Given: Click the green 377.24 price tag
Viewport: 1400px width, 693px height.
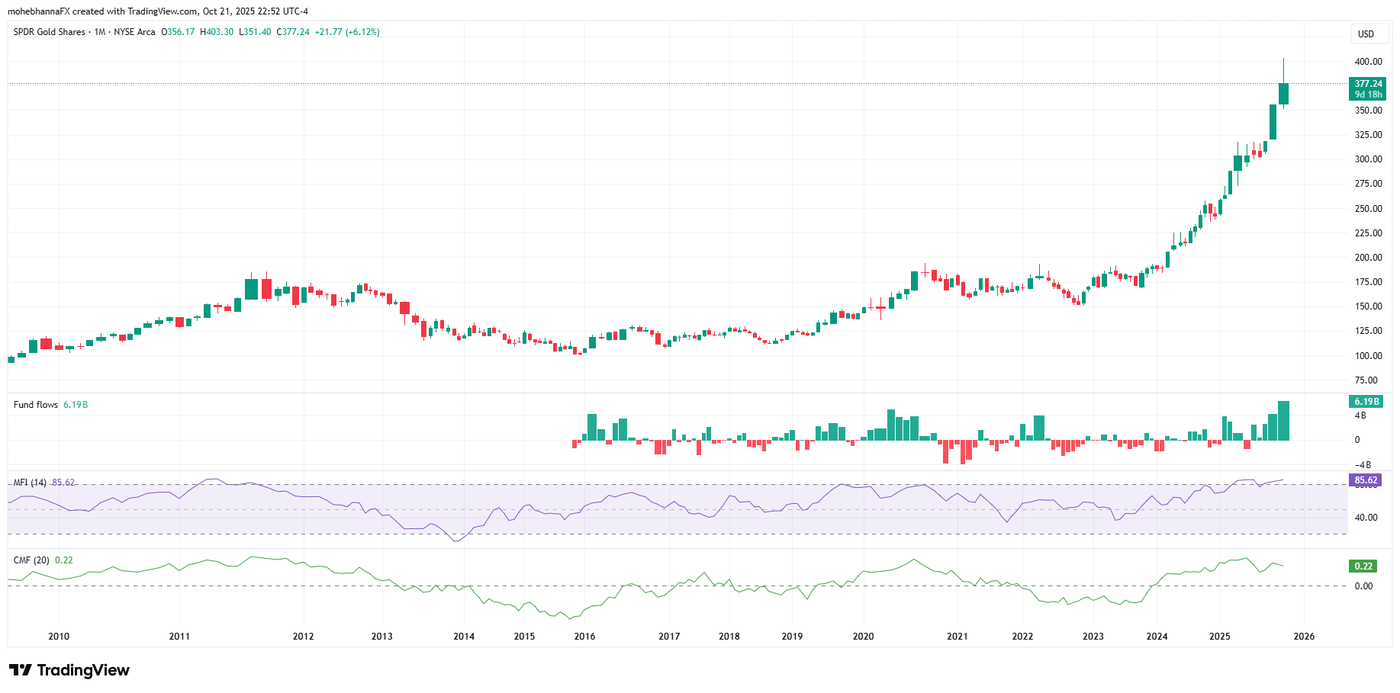Looking at the screenshot, I should tap(1367, 84).
